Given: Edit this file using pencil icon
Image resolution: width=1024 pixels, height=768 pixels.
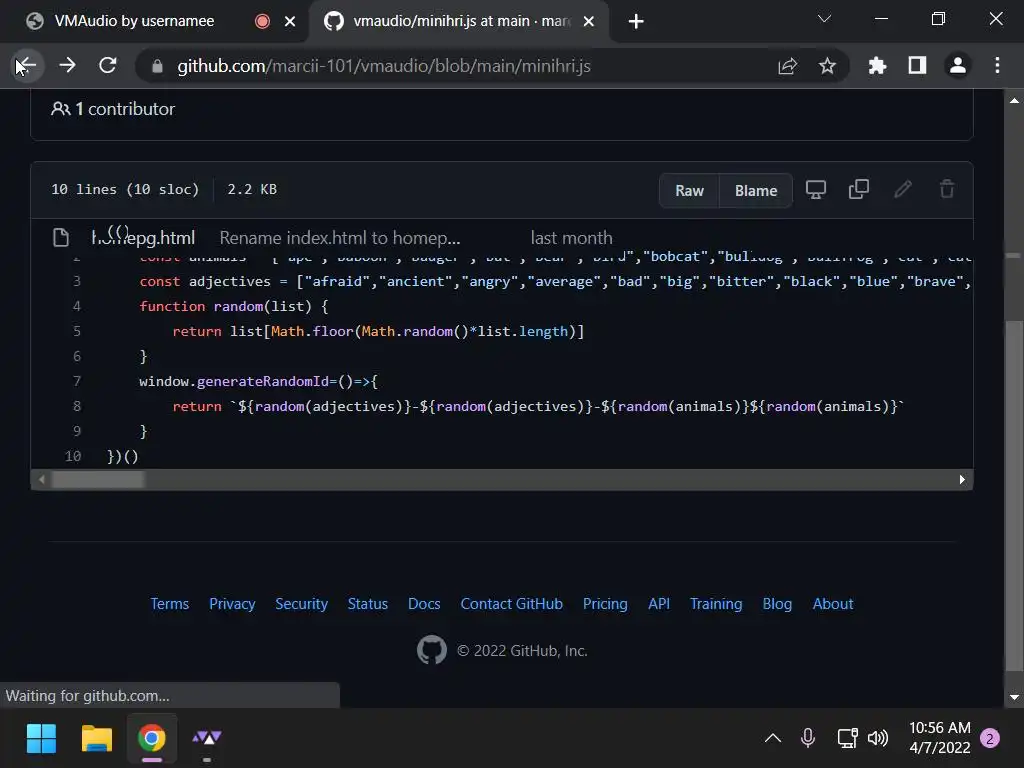Looking at the screenshot, I should (903, 189).
